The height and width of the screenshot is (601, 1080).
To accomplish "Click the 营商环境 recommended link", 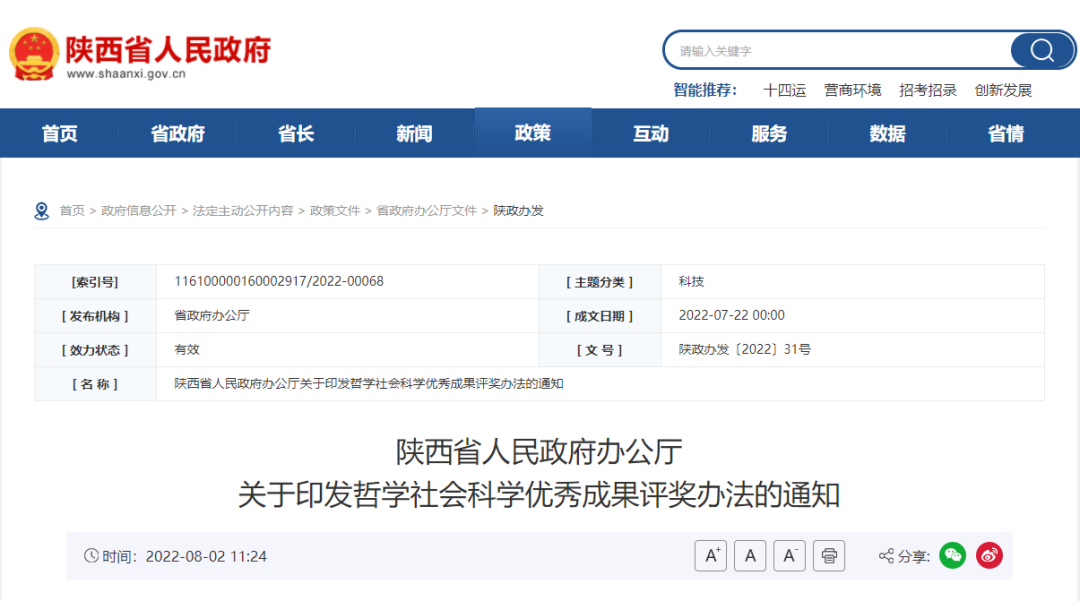I will click(x=852, y=89).
